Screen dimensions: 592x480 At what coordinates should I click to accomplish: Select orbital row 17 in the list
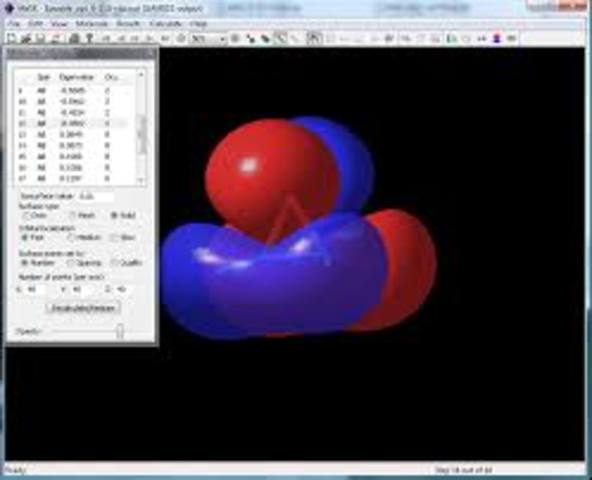[x=74, y=178]
